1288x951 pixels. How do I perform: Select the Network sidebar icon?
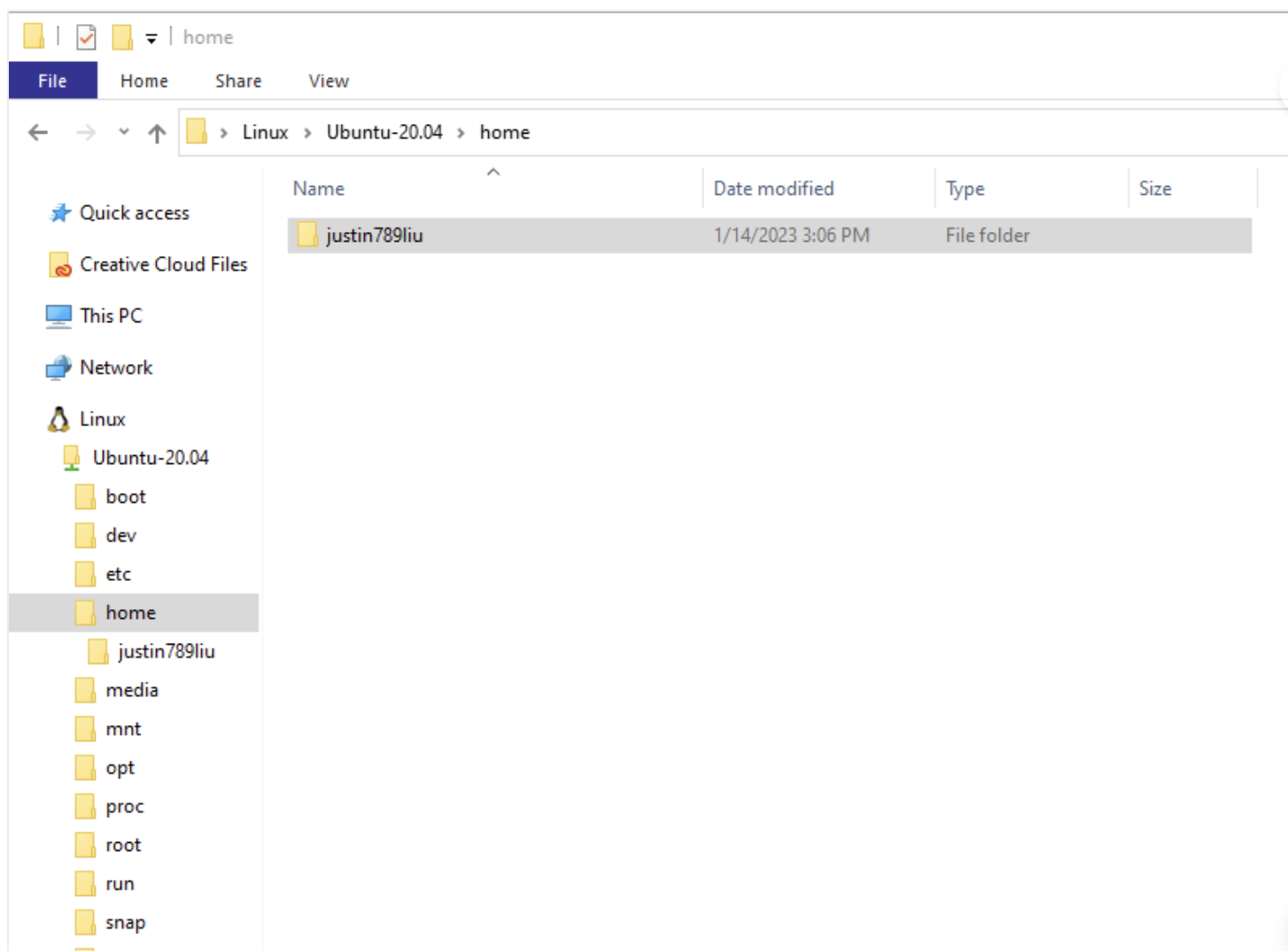[x=57, y=367]
